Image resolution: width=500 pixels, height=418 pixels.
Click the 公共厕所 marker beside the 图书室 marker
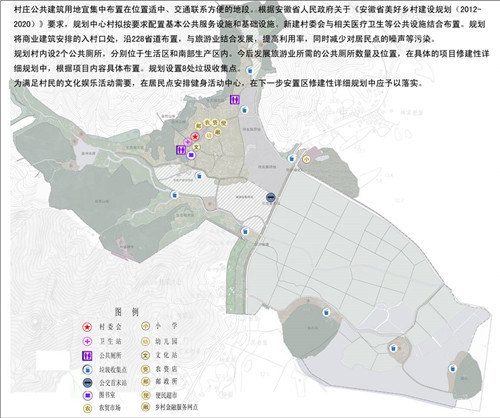[x=181, y=150]
